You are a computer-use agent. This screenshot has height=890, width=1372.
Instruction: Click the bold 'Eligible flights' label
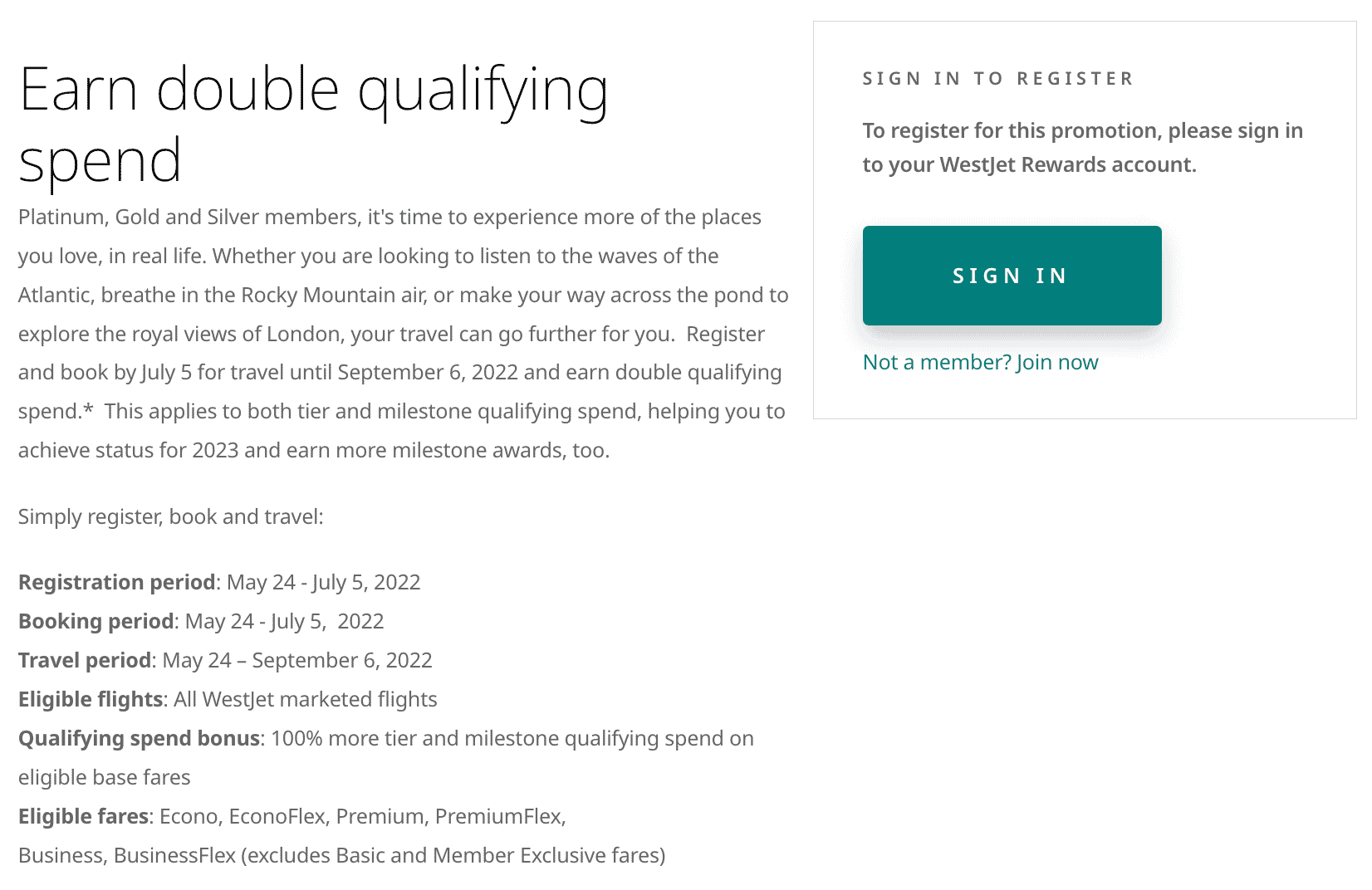[90, 699]
